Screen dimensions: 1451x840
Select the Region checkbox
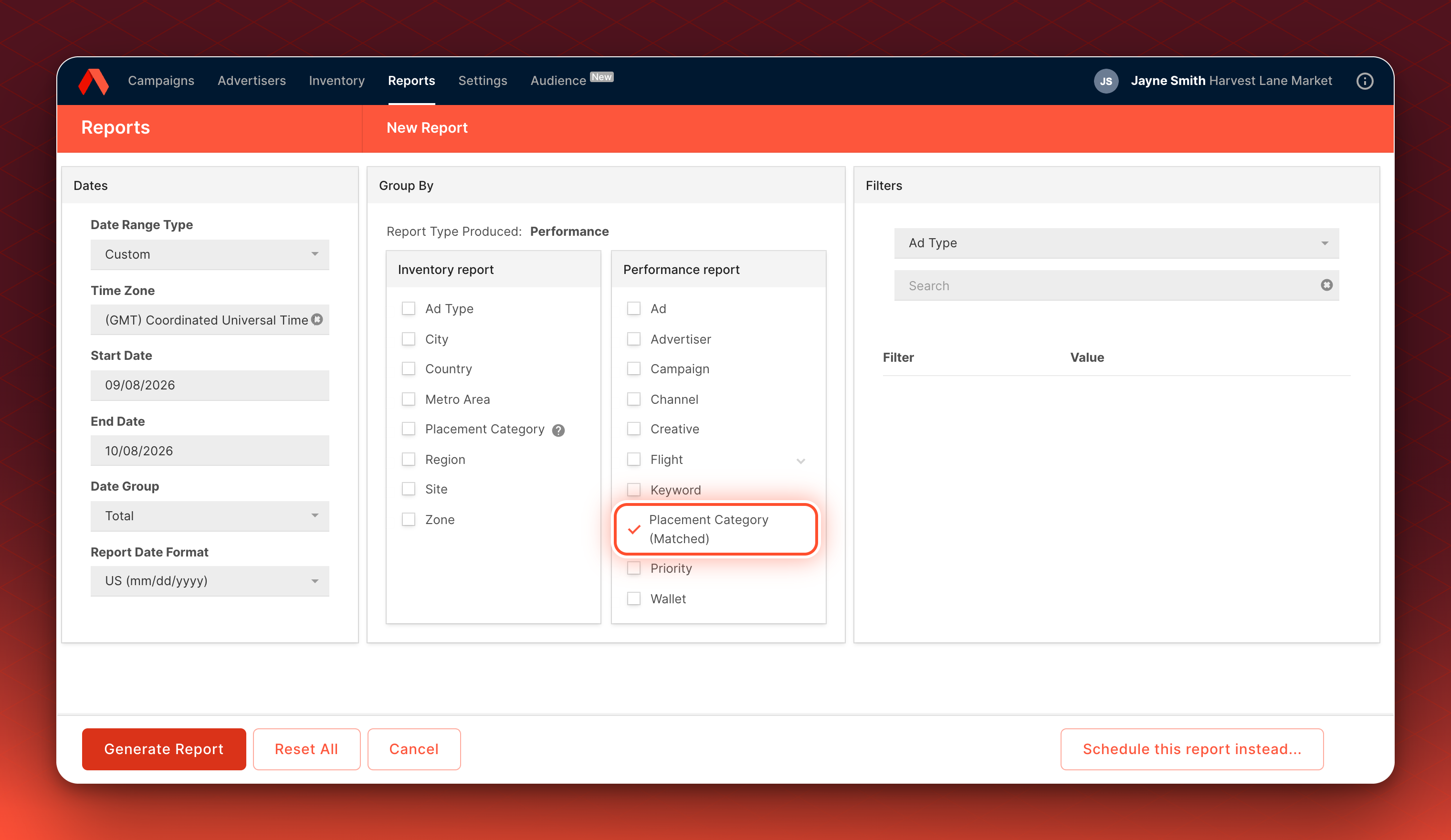point(408,460)
